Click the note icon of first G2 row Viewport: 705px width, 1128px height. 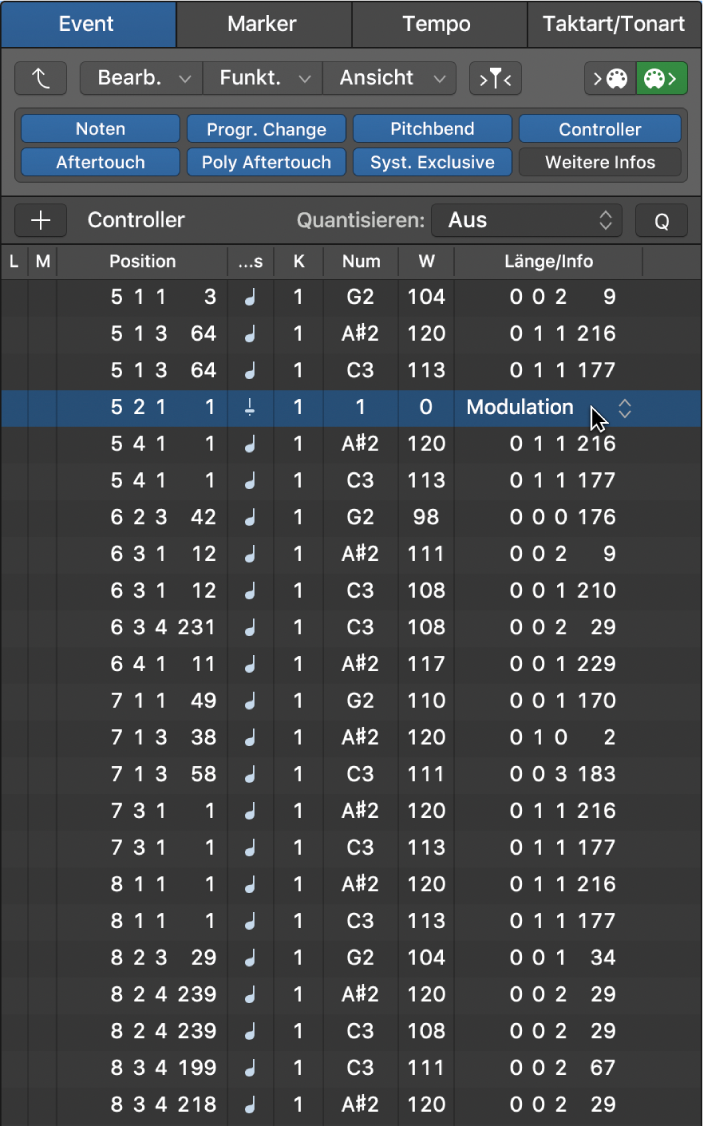[x=250, y=297]
